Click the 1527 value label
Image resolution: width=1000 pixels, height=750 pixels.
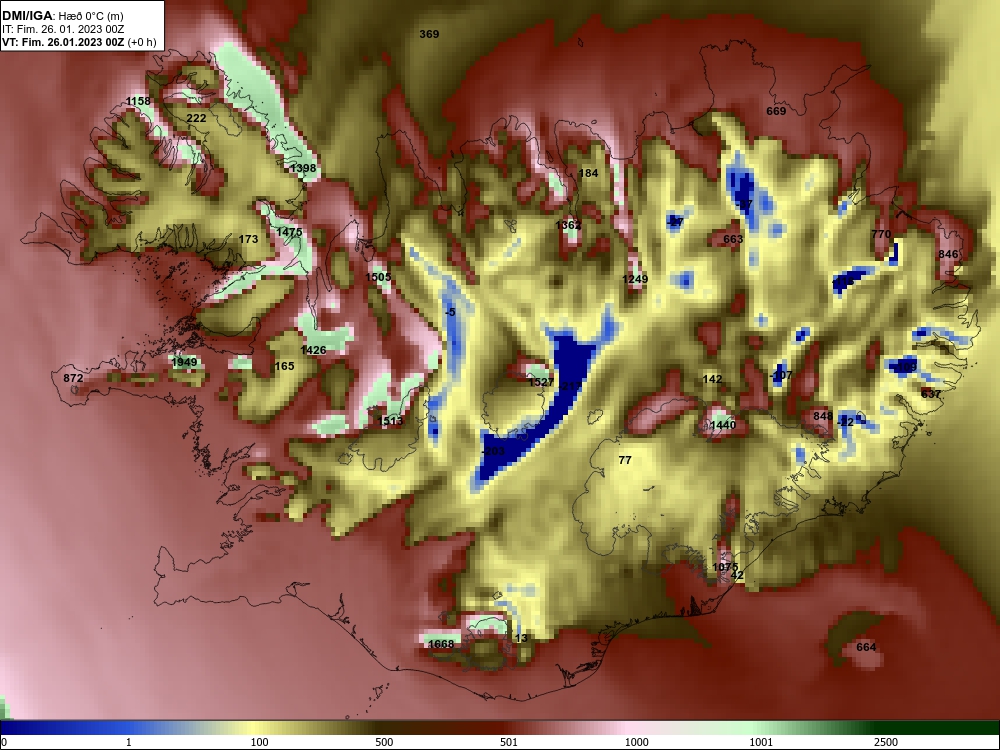coord(541,382)
